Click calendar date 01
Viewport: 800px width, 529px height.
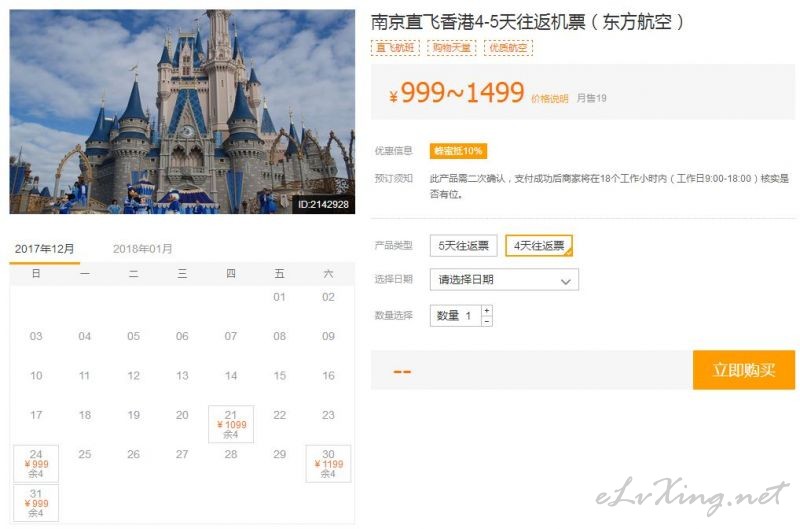point(279,297)
